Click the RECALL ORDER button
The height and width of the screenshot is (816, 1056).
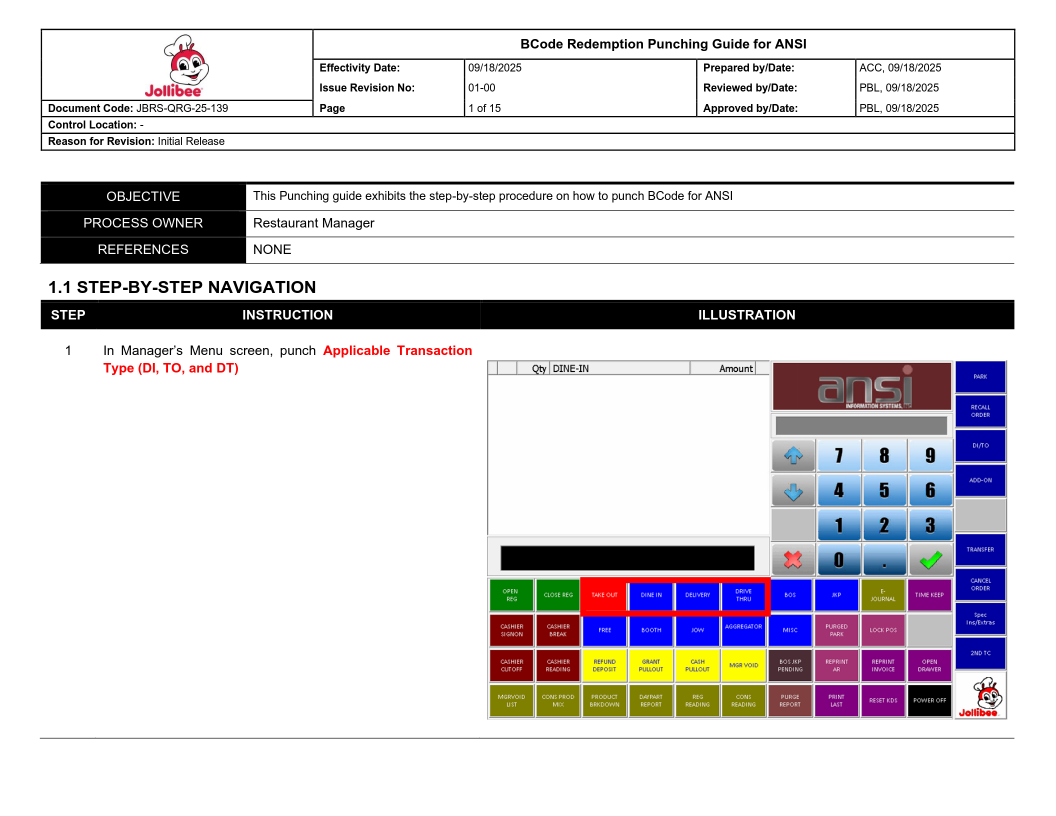coord(981,411)
